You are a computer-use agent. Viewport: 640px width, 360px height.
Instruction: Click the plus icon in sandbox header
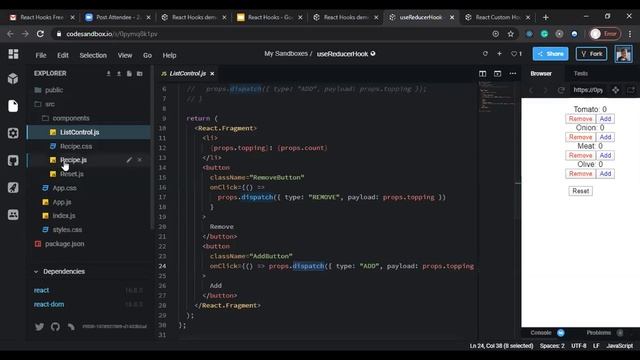click(499, 53)
